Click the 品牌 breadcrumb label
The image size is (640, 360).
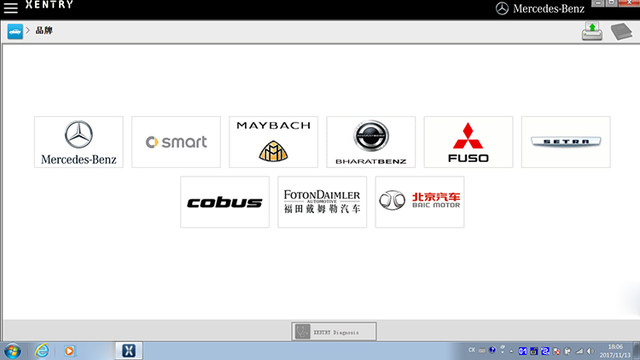(44, 31)
